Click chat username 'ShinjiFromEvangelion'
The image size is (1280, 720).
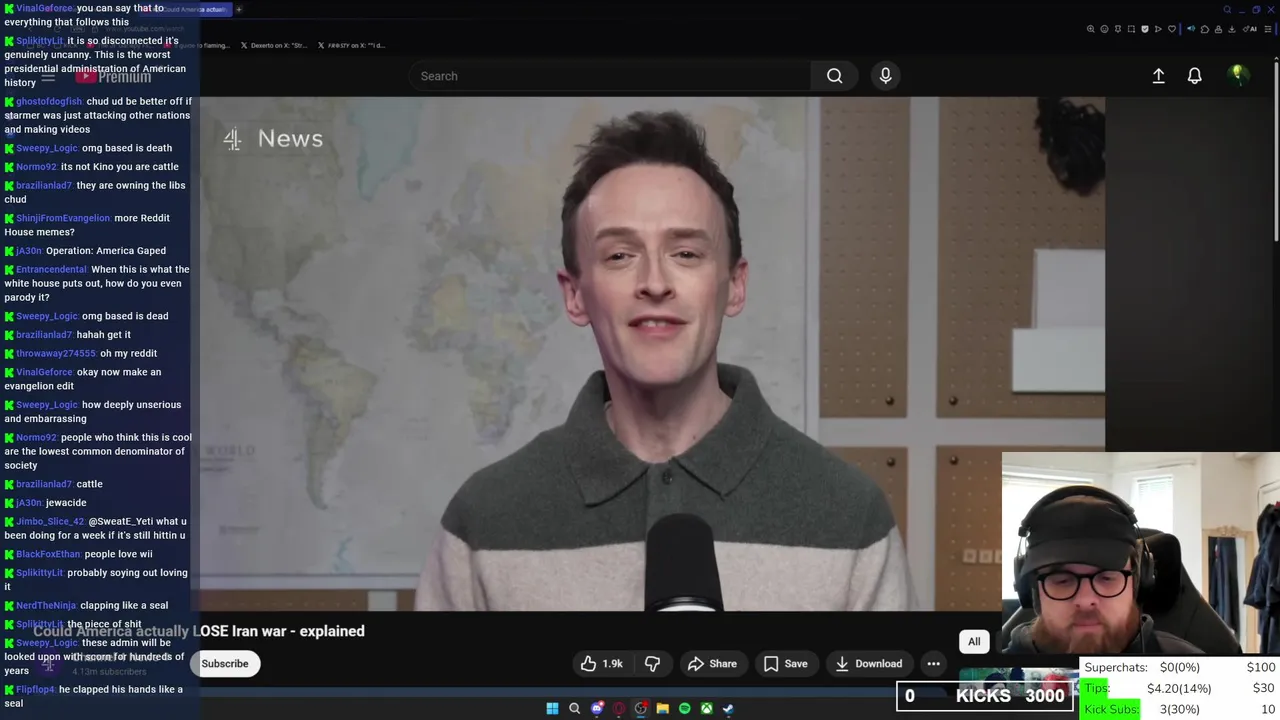click(x=63, y=218)
